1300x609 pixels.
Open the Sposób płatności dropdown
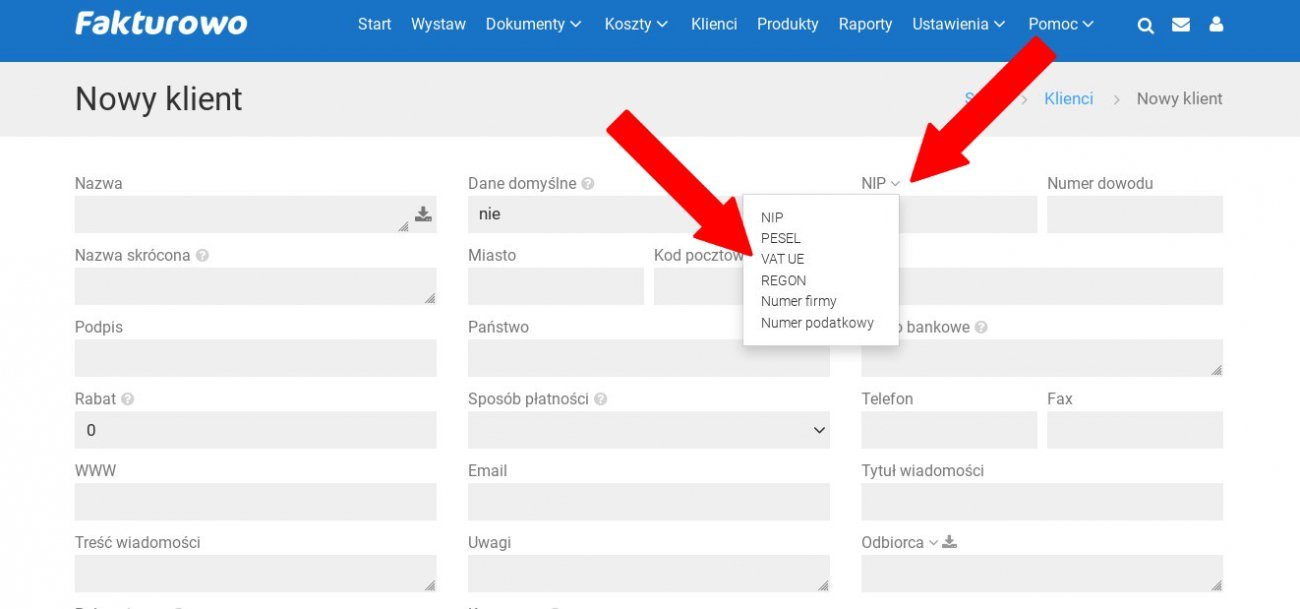point(648,430)
